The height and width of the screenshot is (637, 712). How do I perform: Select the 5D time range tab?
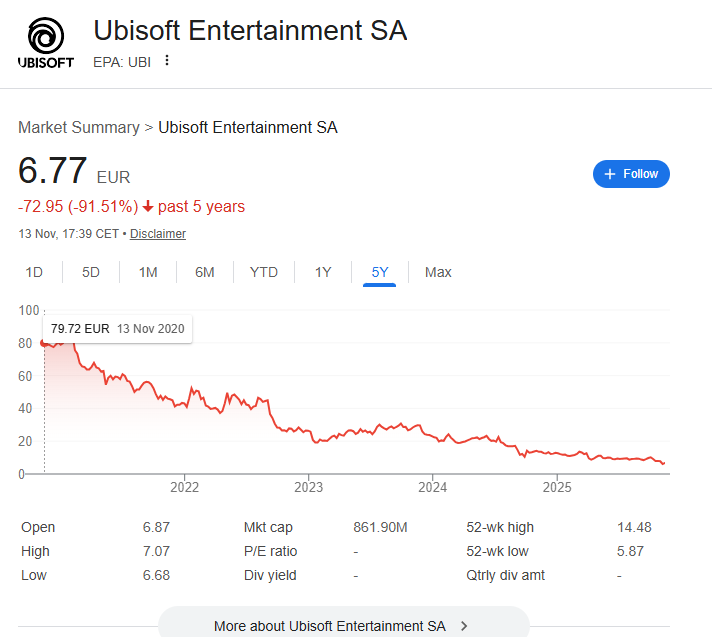click(x=91, y=272)
